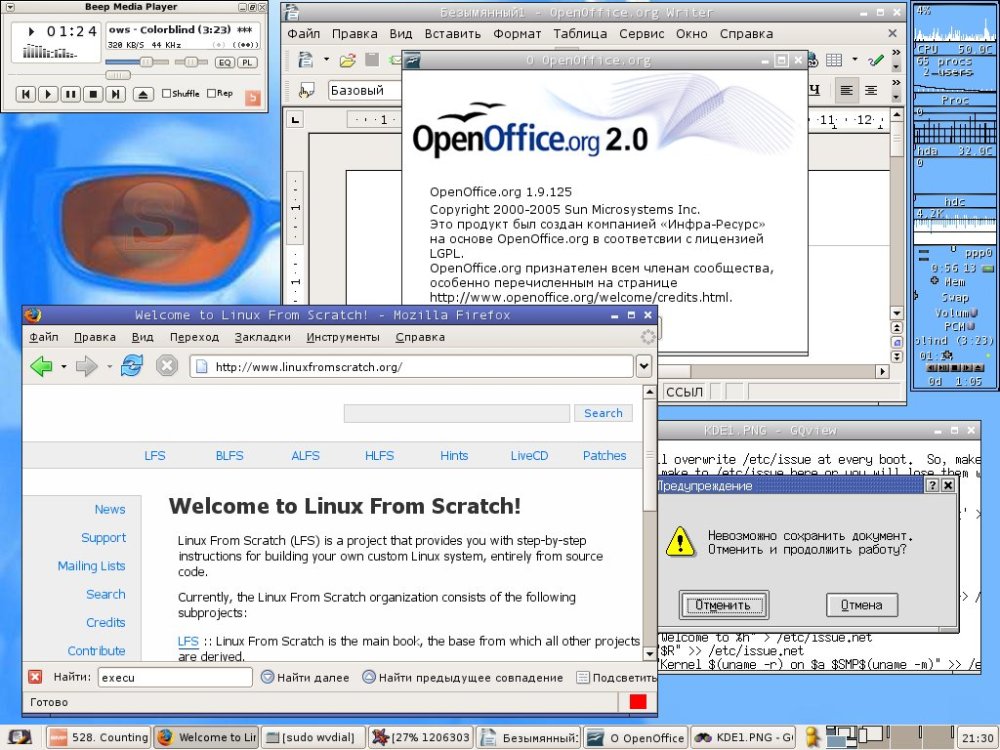Toggle align left in Writer toolbar
The width and height of the screenshot is (1000, 750).
tap(846, 91)
